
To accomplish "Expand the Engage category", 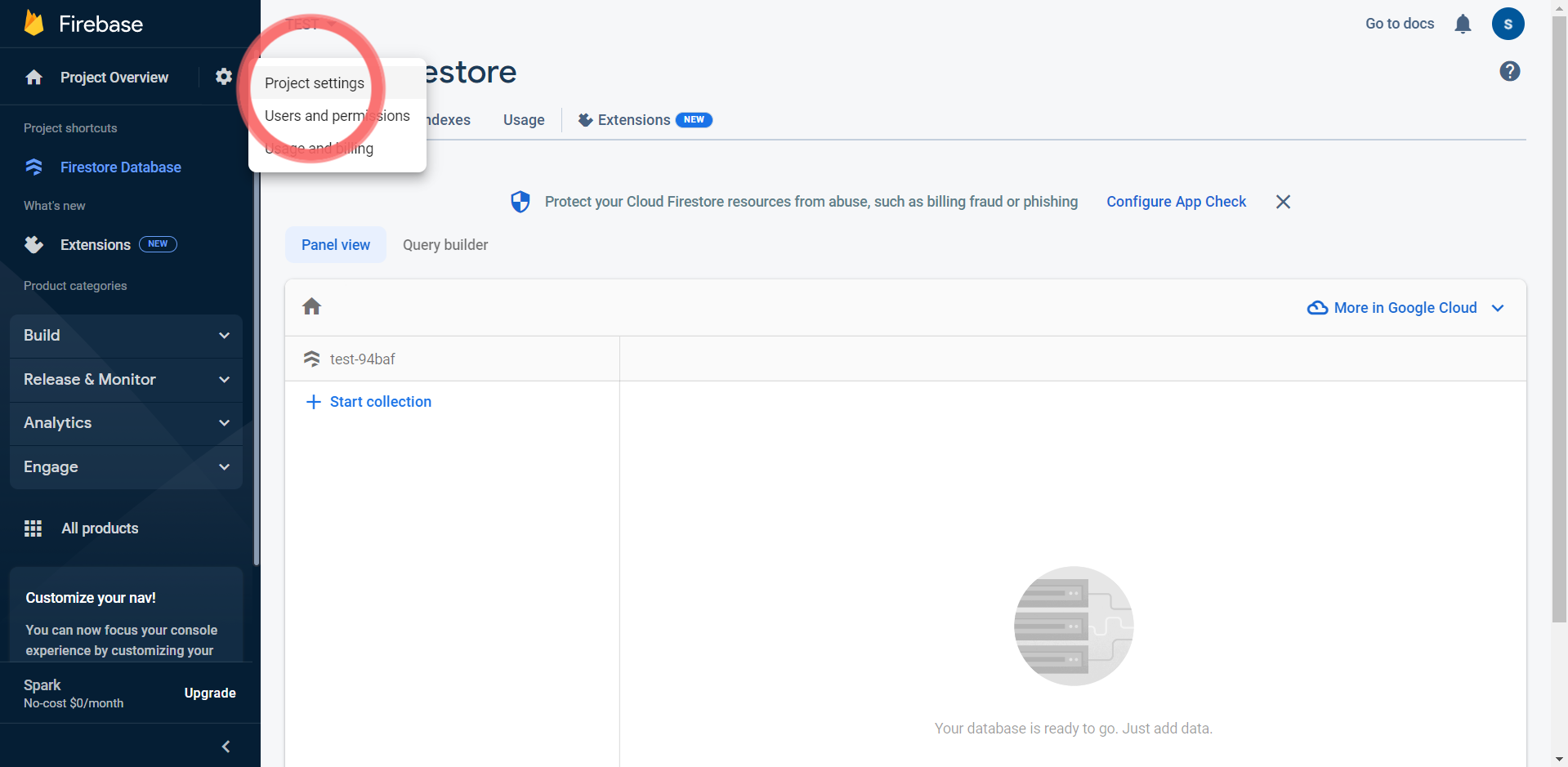I will (126, 467).
